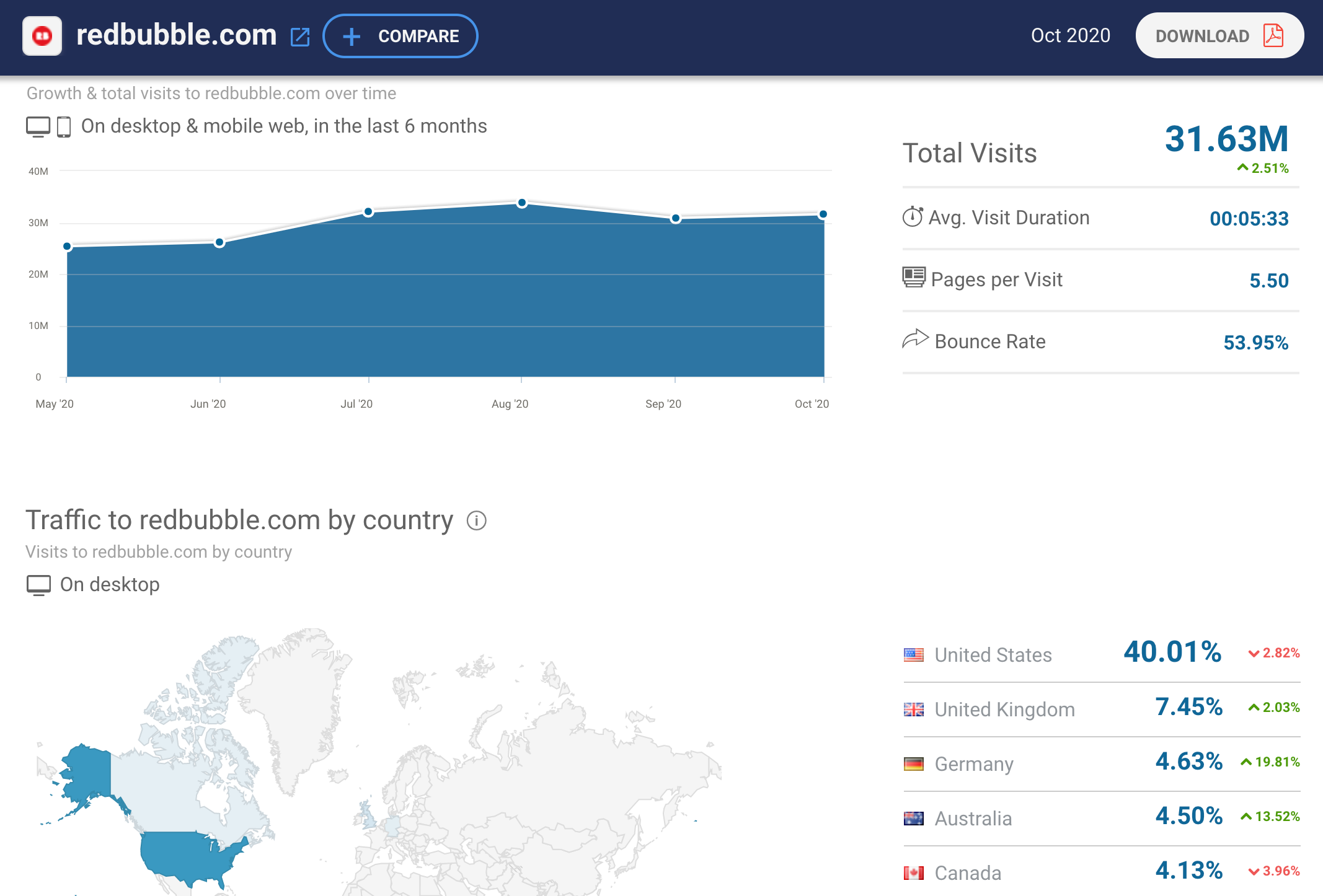Image resolution: width=1323 pixels, height=896 pixels.
Task: Select the Jul '20 data point
Action: (x=368, y=212)
